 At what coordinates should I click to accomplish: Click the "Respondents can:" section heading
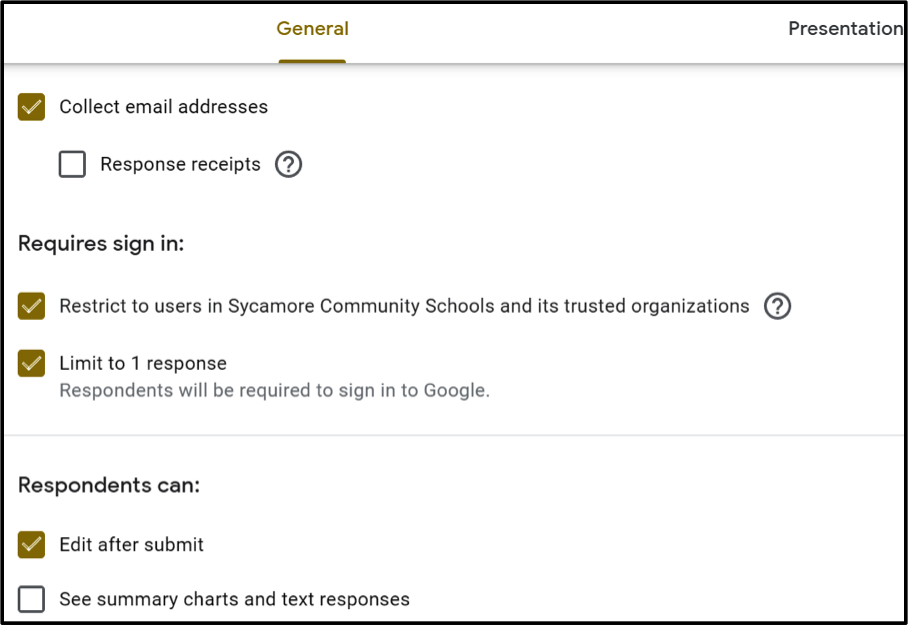tap(109, 486)
